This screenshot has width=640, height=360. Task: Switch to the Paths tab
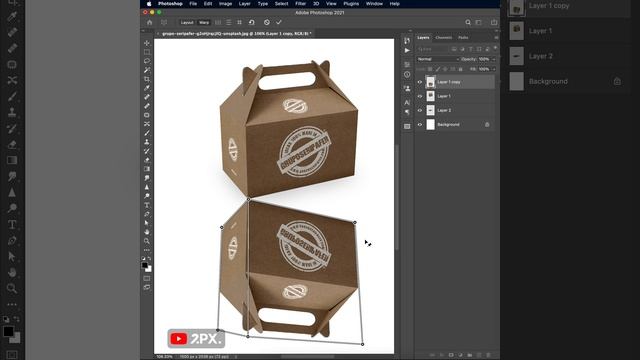pos(463,38)
